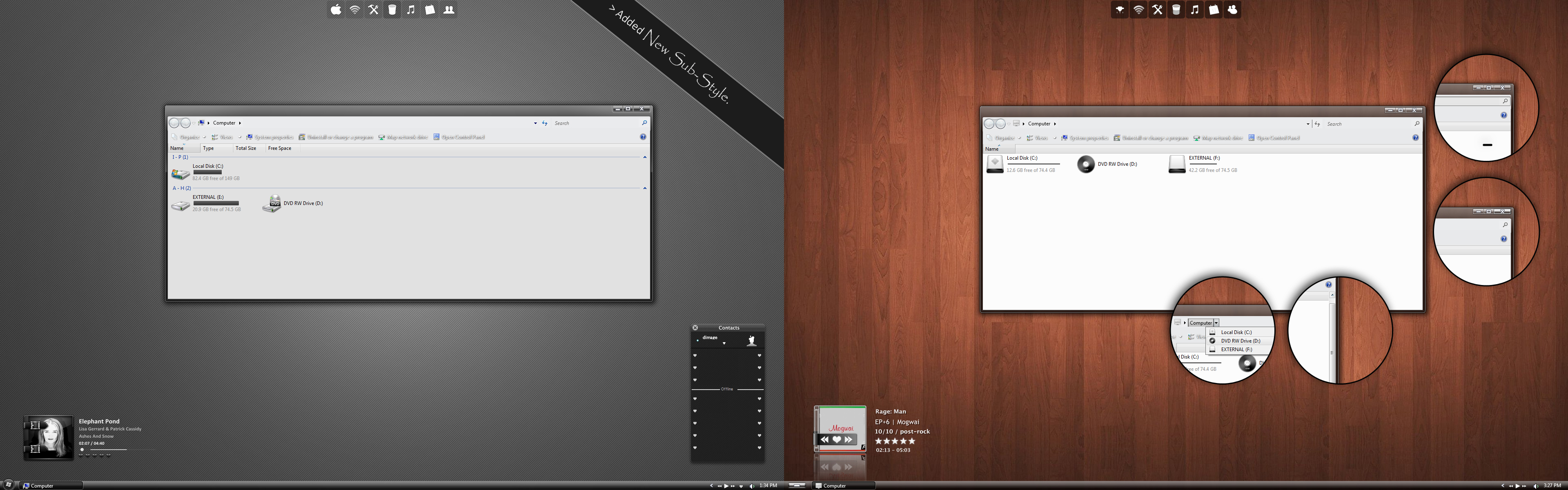This screenshot has height=490, width=1568.
Task: Go back with the Back button in gray window
Action: [174, 123]
